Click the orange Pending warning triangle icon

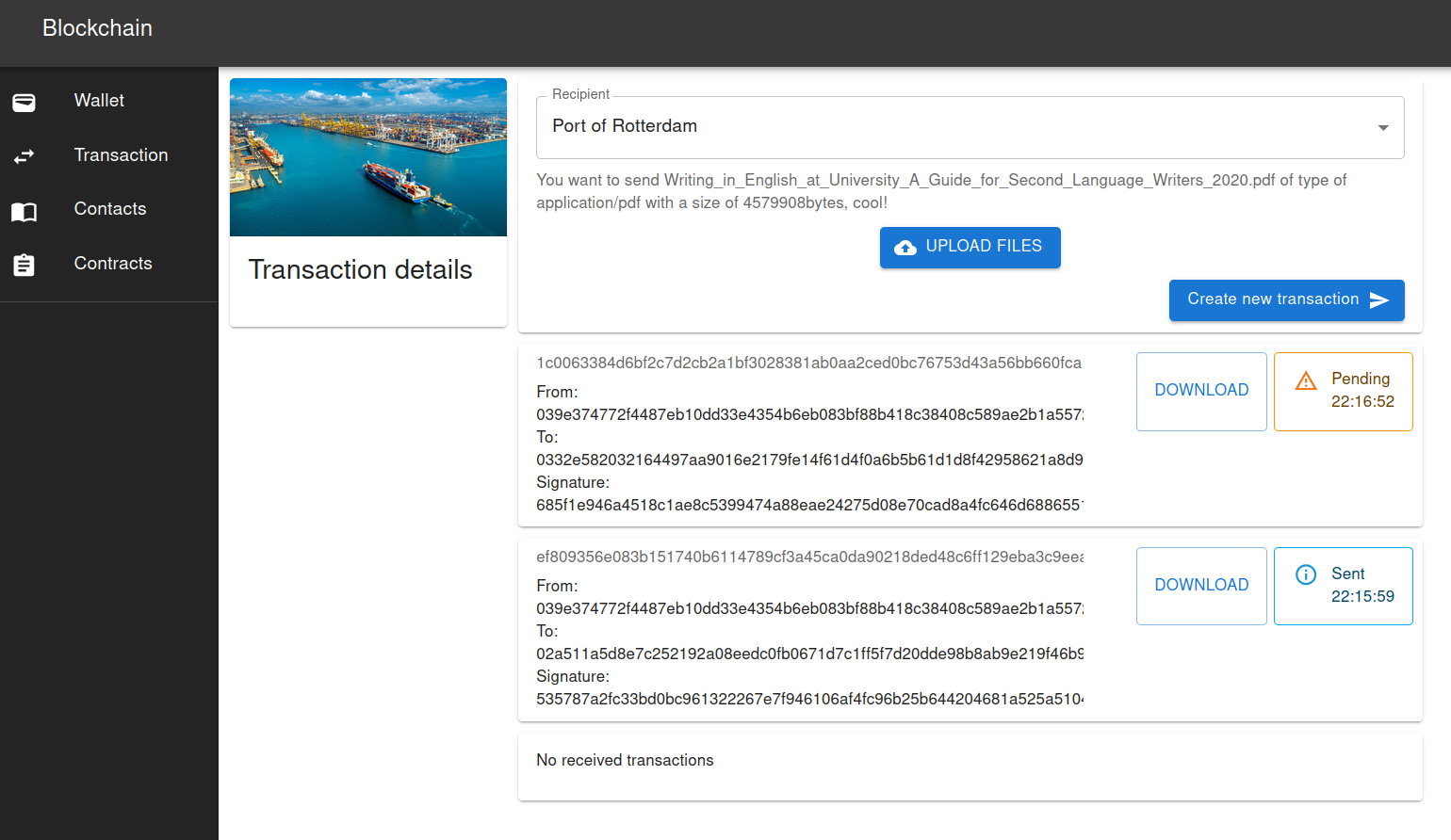[x=1306, y=380]
